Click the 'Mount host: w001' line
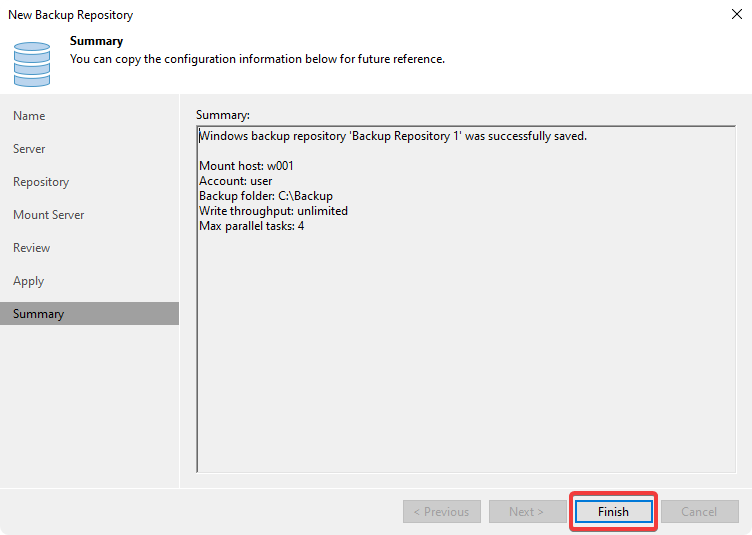 (x=246, y=166)
